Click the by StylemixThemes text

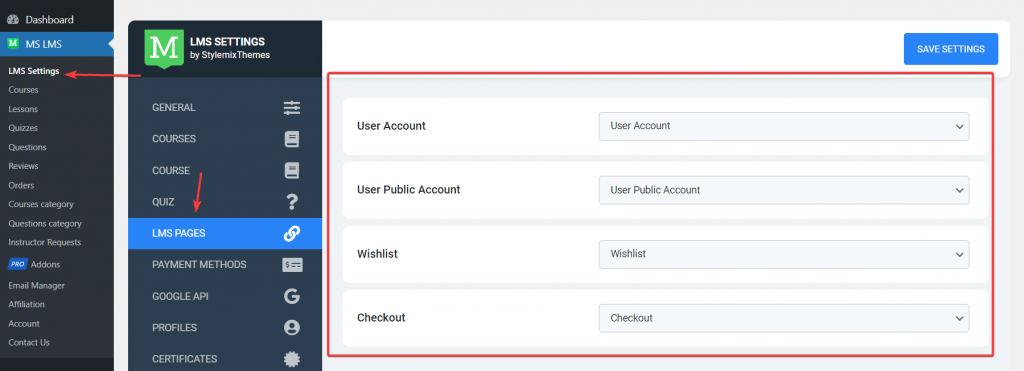230,55
